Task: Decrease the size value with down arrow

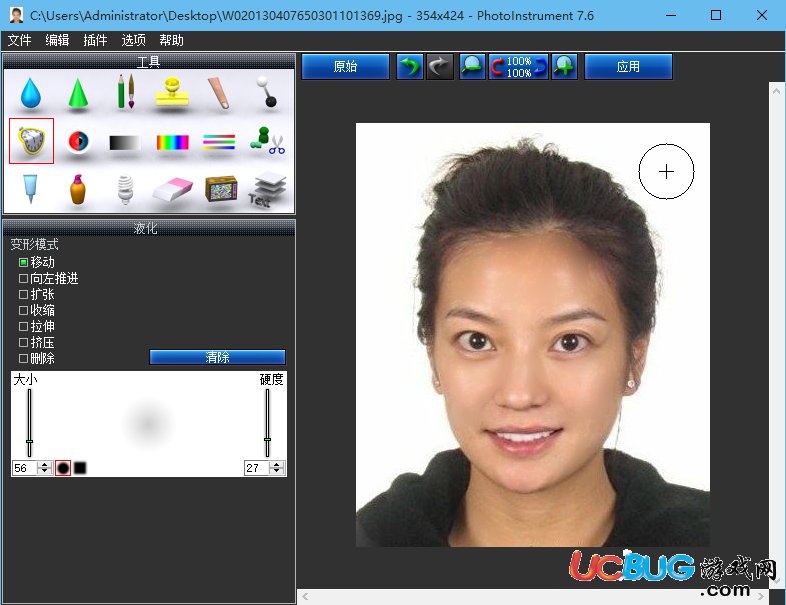Action: (x=45, y=472)
